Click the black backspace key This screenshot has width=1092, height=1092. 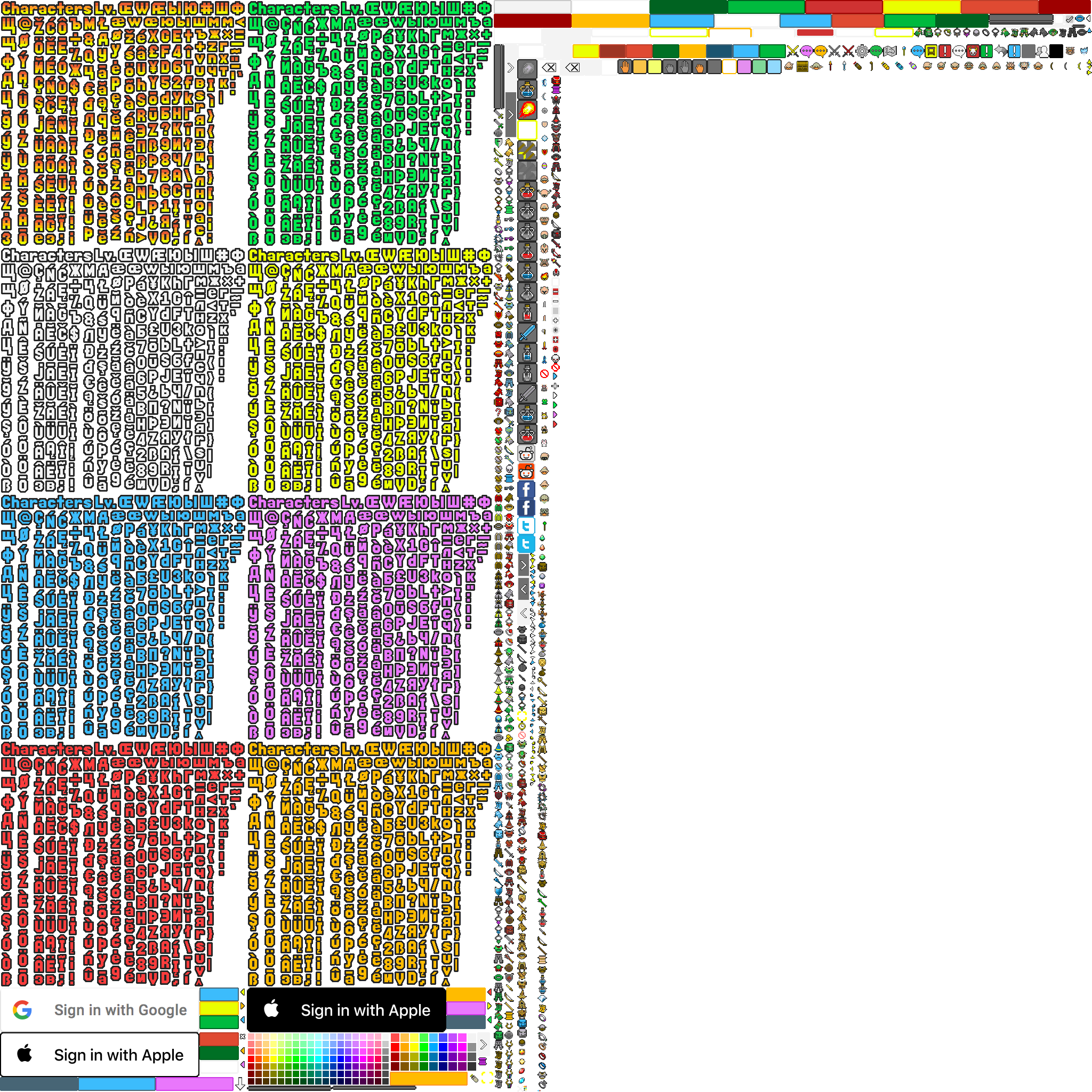click(x=548, y=68)
